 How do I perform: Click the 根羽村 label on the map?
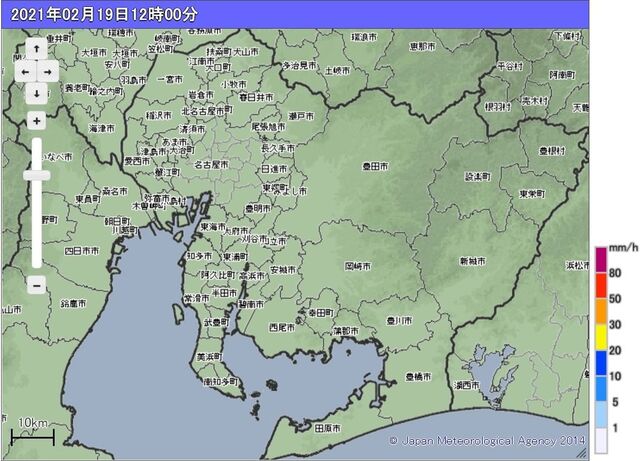[498, 107]
